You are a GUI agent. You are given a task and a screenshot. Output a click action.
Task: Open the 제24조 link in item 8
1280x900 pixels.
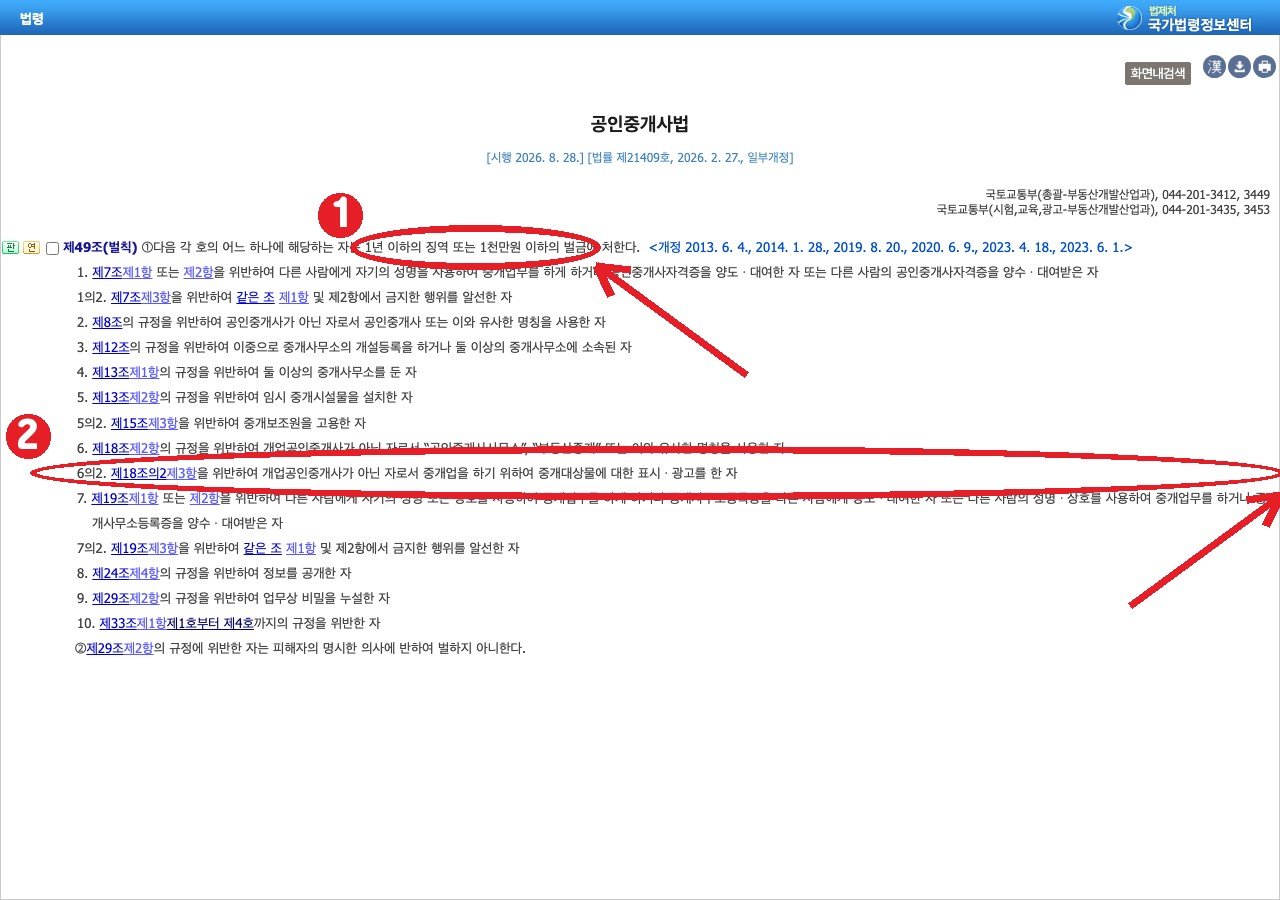click(111, 573)
